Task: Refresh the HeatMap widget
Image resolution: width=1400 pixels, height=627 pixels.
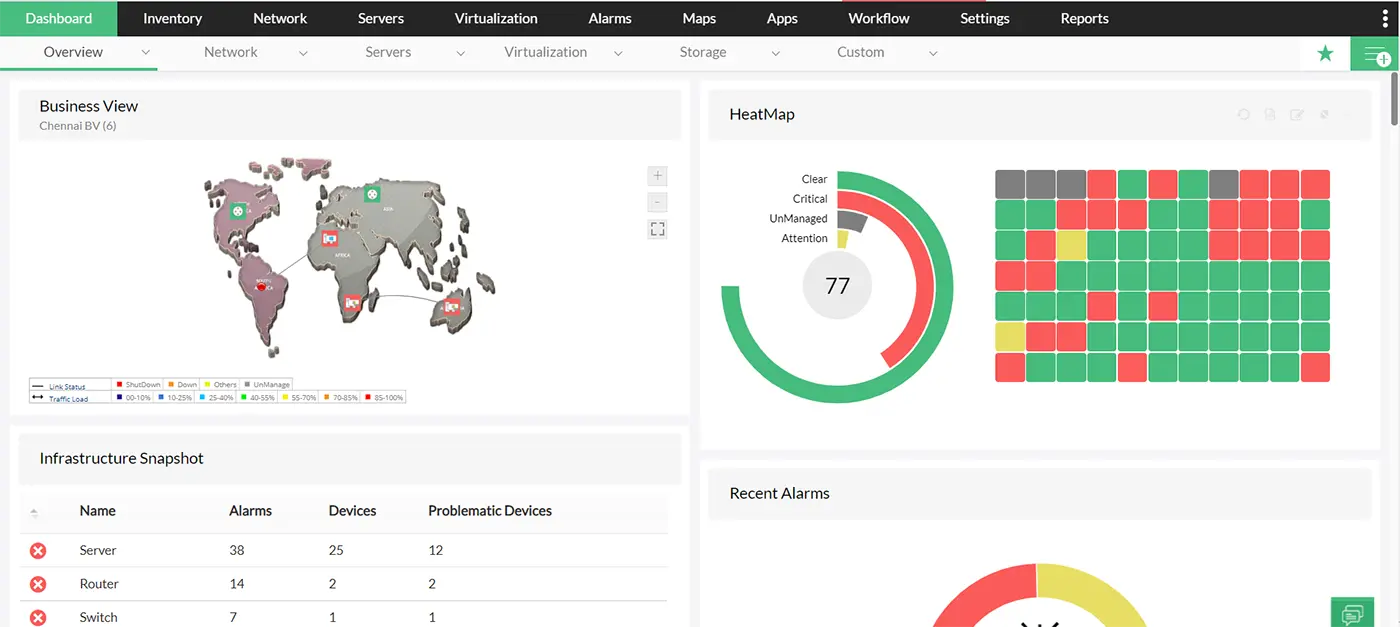Action: point(1243,114)
